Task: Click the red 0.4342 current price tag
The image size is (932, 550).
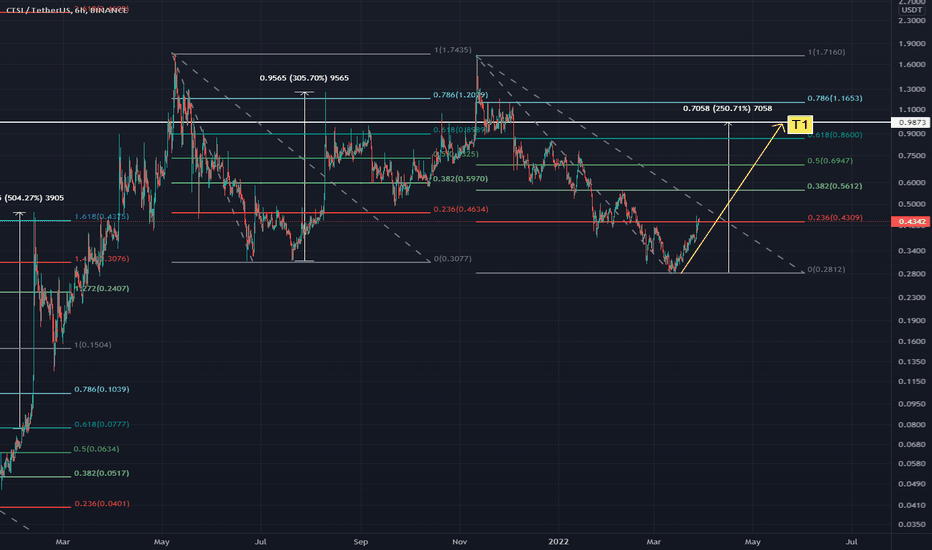Action: pos(912,222)
